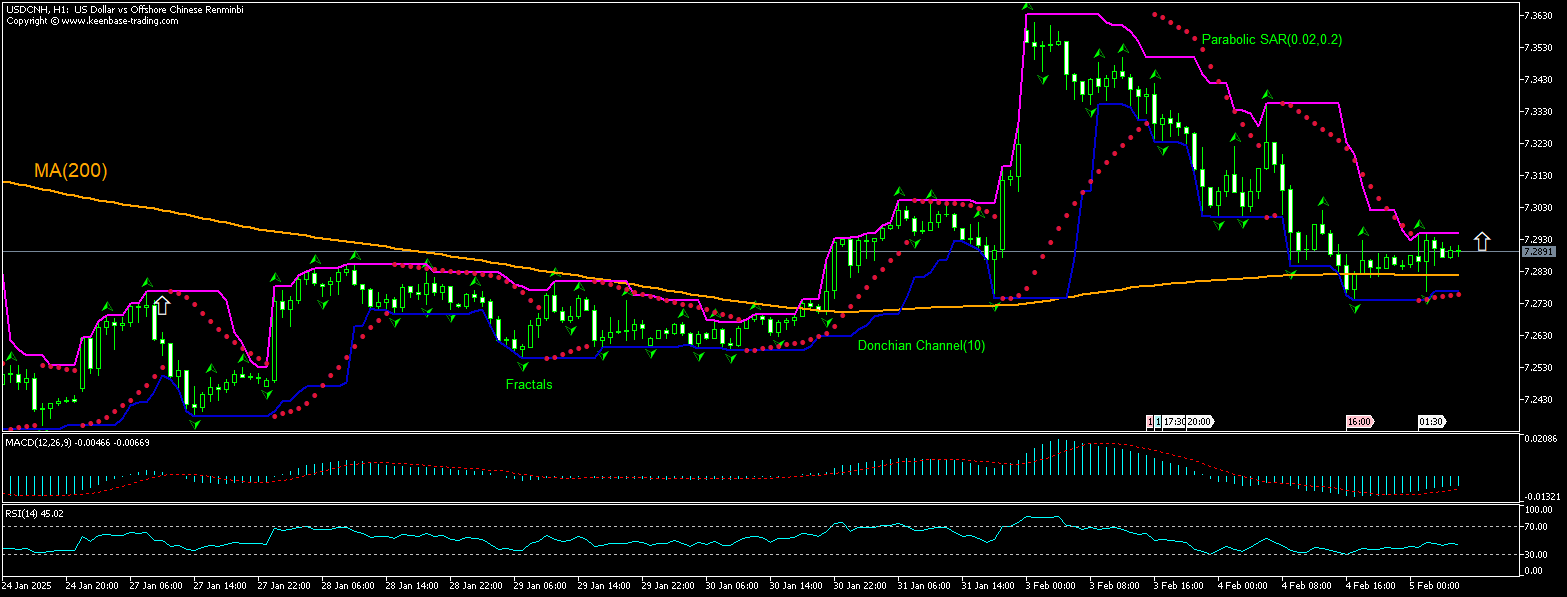Viewport: 1567px width, 597px height.
Task: Click the up fractal arrow atop the highest candle
Action: tap(1027, 7)
